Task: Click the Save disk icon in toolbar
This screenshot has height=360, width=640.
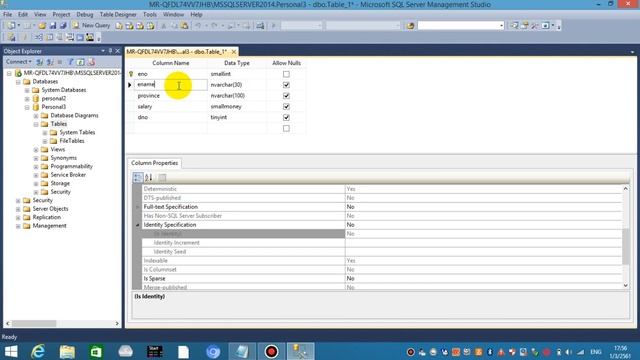Action: [x=53, y=26]
